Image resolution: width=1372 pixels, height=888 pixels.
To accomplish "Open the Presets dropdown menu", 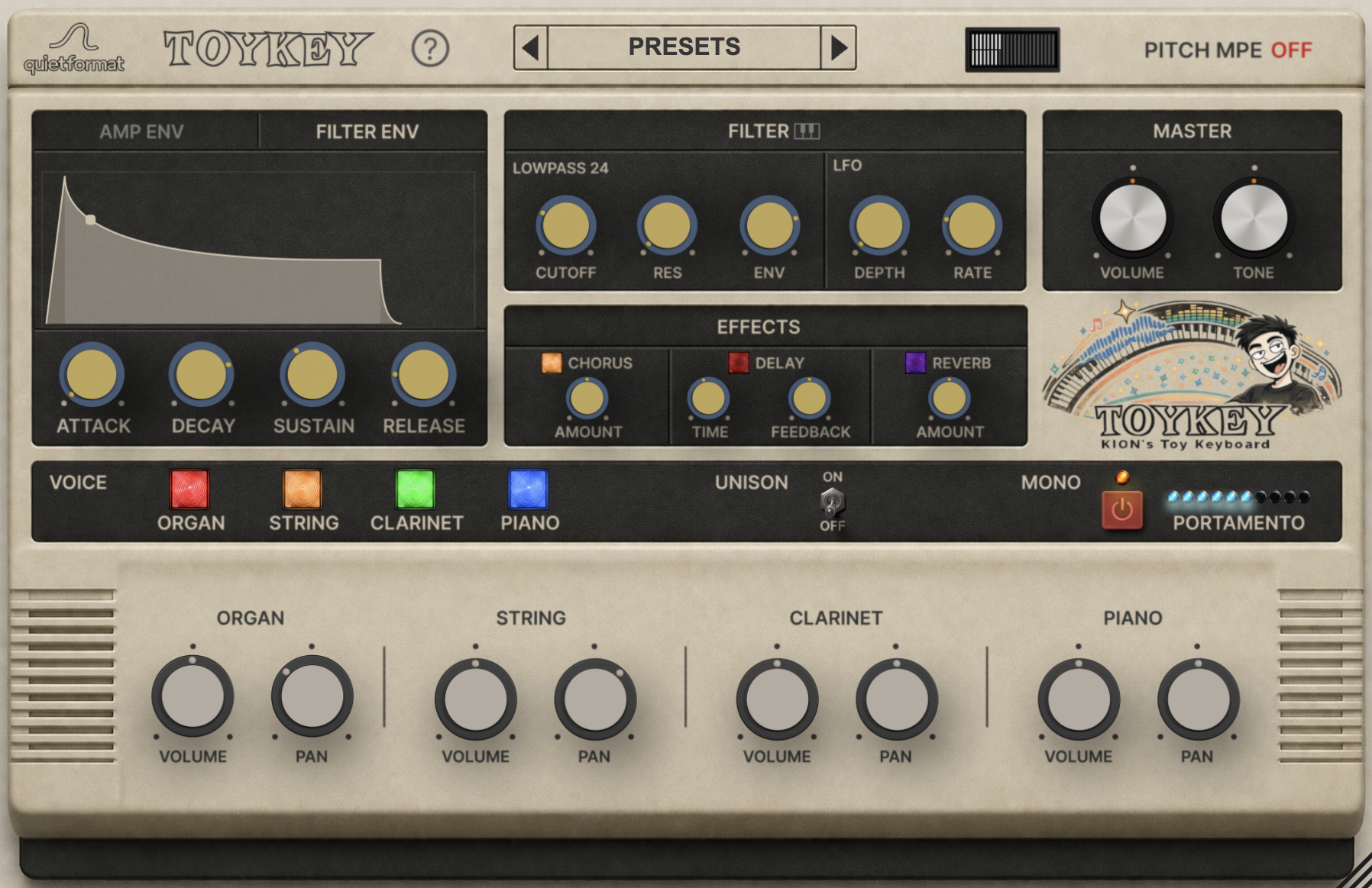I will [x=684, y=47].
